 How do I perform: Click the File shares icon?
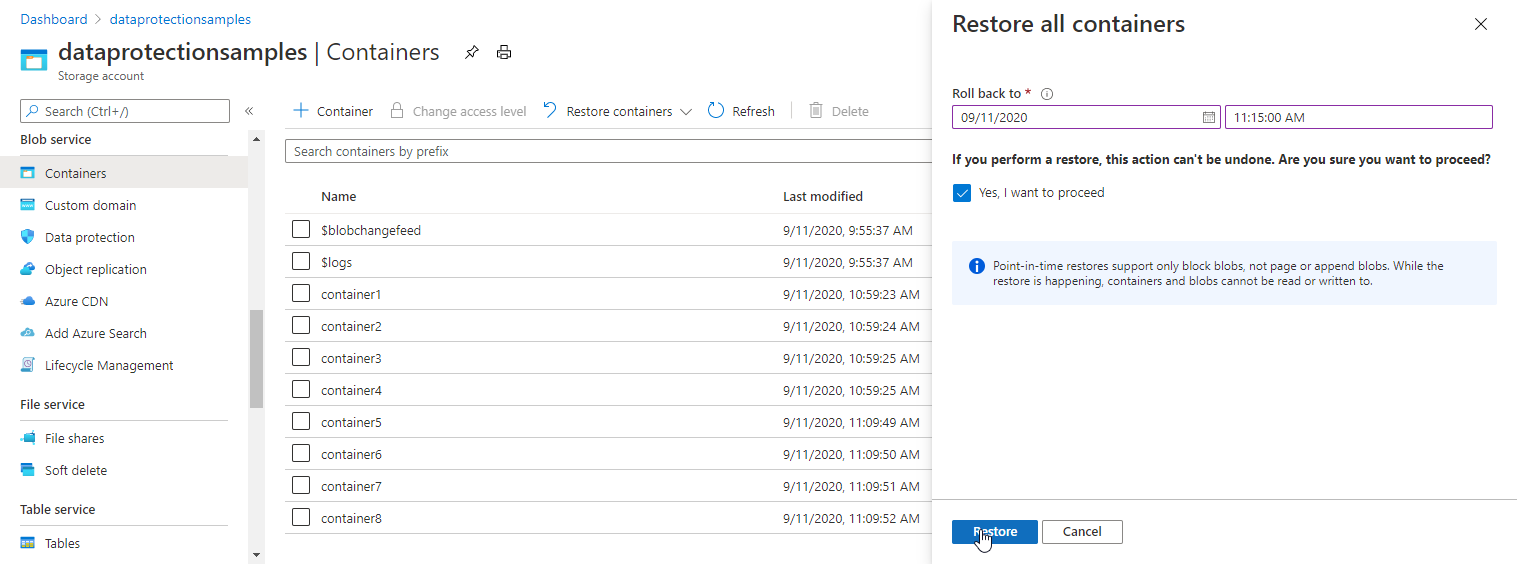click(x=28, y=438)
